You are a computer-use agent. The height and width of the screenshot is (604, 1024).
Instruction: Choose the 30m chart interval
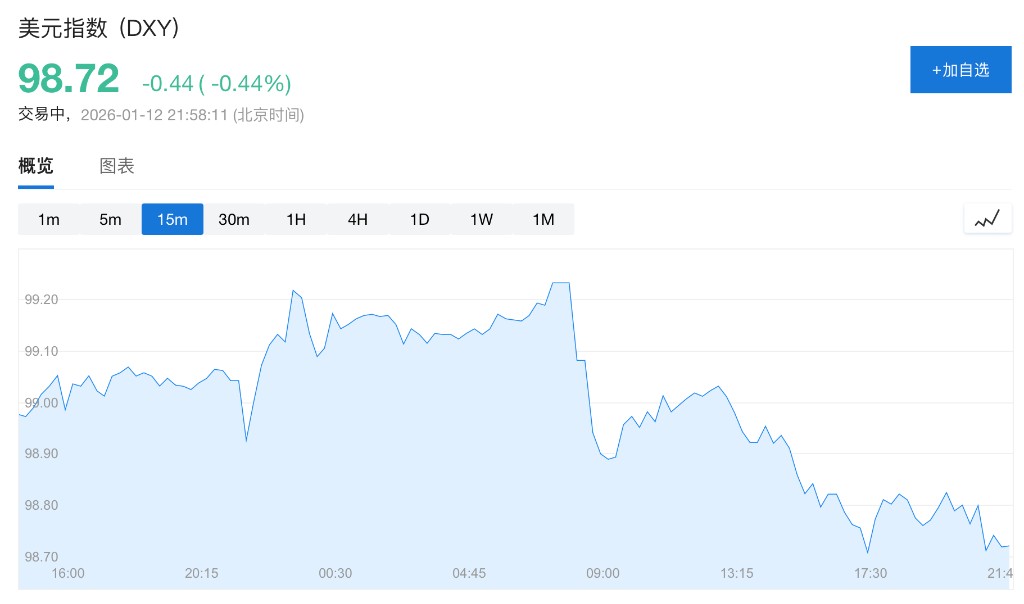point(234,220)
